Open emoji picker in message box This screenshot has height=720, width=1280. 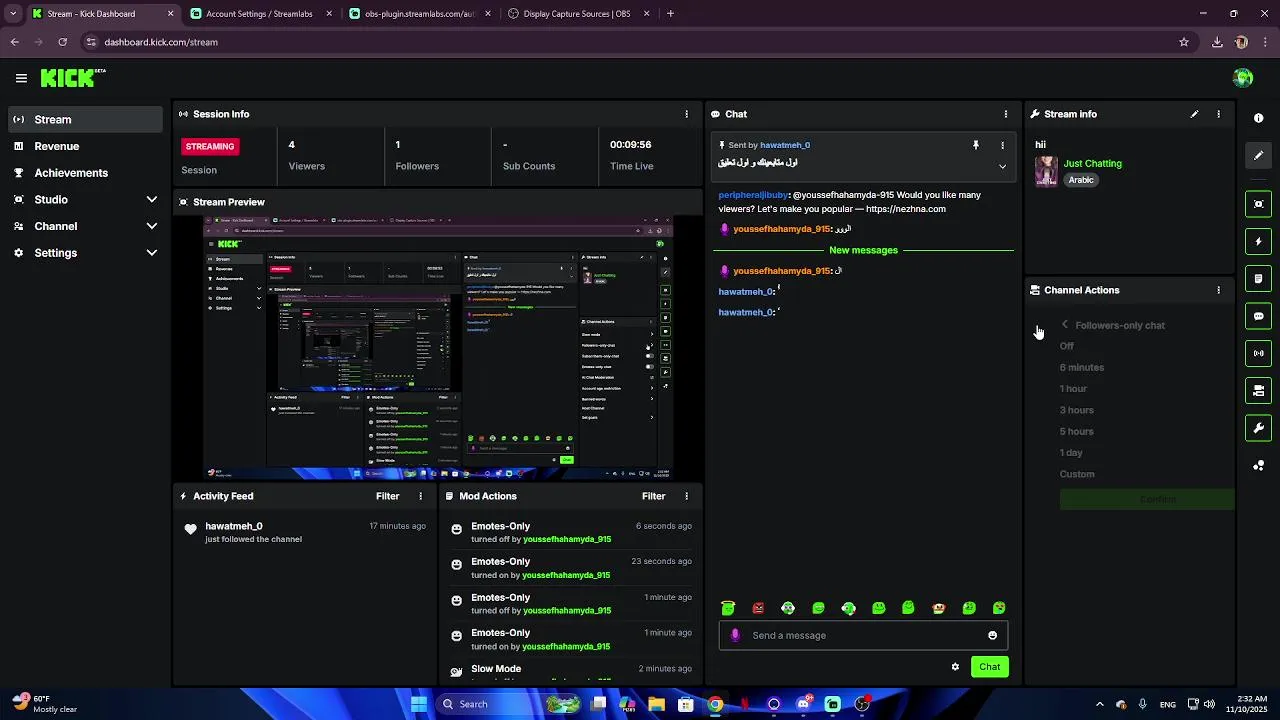point(992,635)
